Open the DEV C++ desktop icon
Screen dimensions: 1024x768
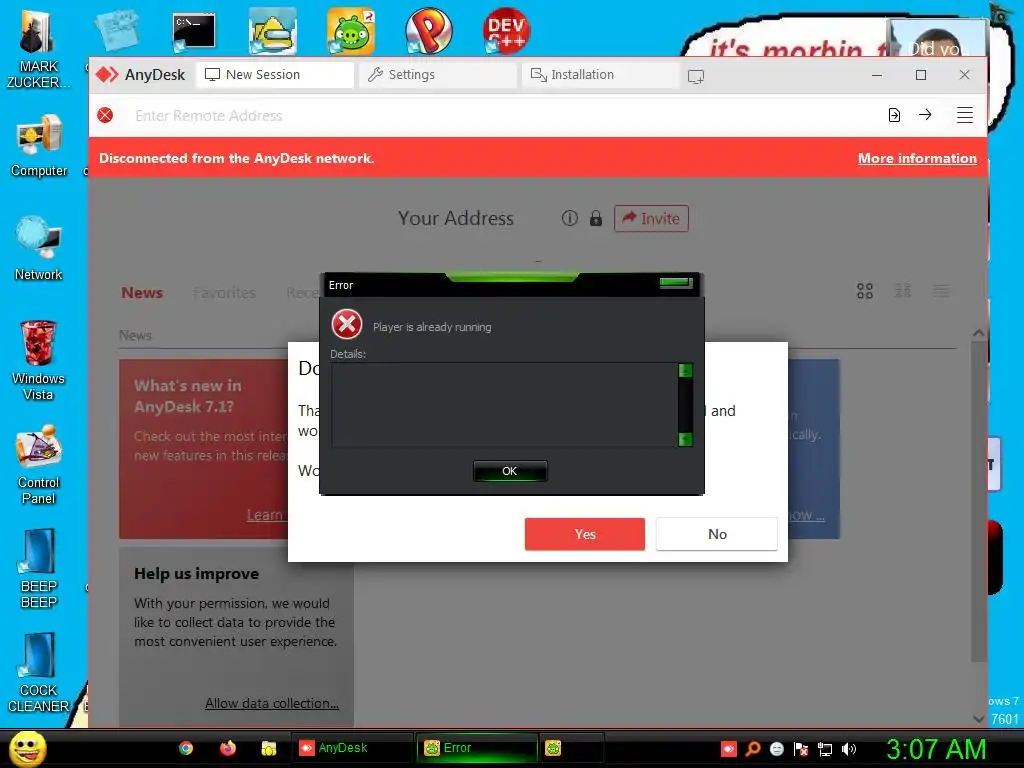click(x=506, y=31)
